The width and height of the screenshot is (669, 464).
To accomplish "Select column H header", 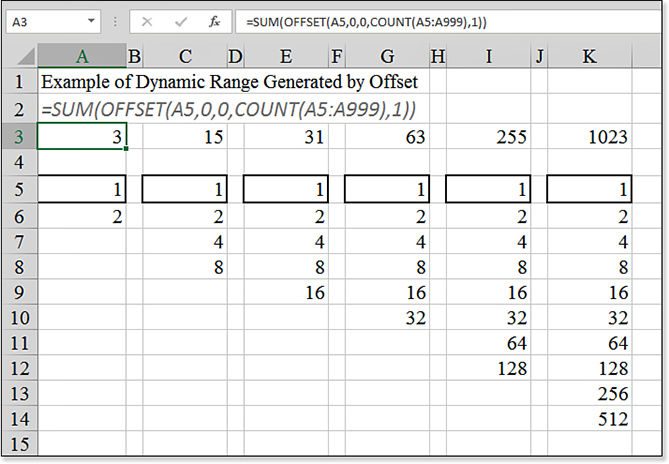I will click(x=438, y=56).
